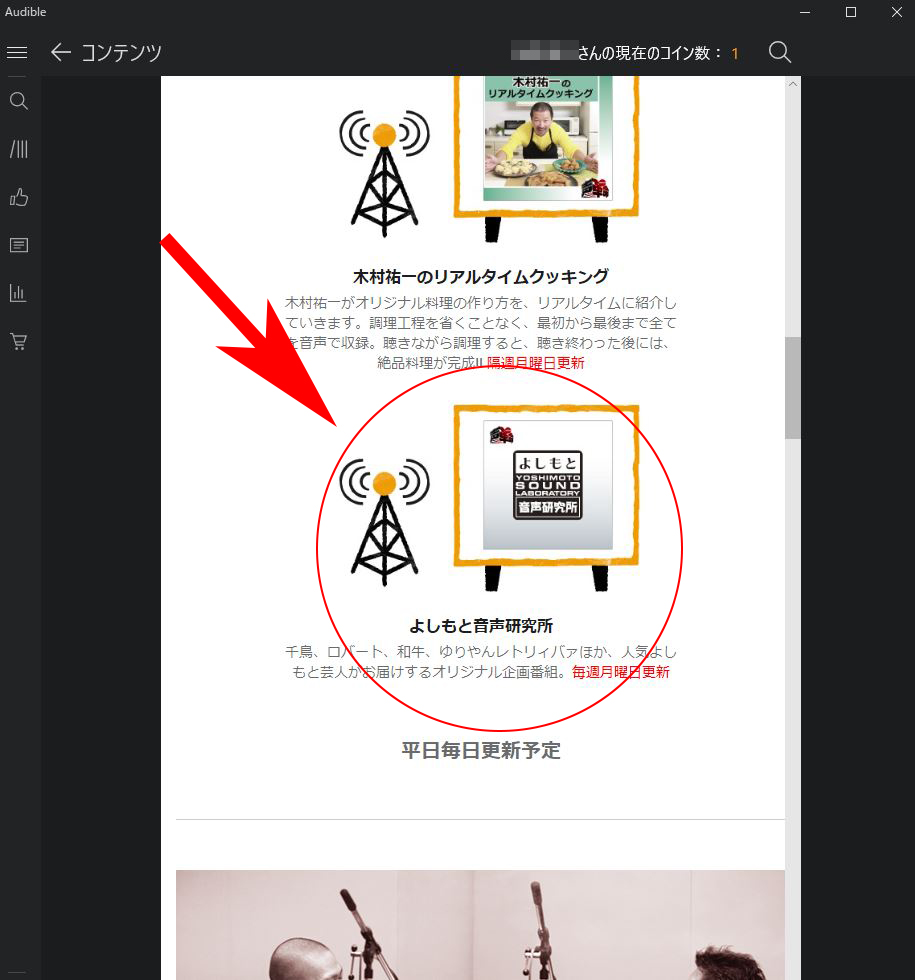
Task: Minimize the Audible window
Action: tap(805, 12)
